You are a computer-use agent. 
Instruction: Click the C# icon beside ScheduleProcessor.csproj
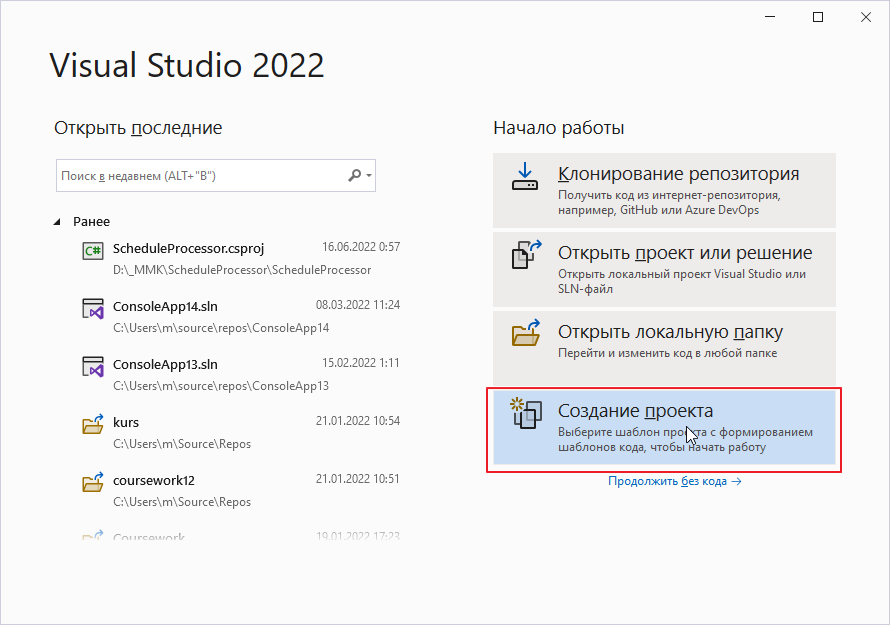93,250
